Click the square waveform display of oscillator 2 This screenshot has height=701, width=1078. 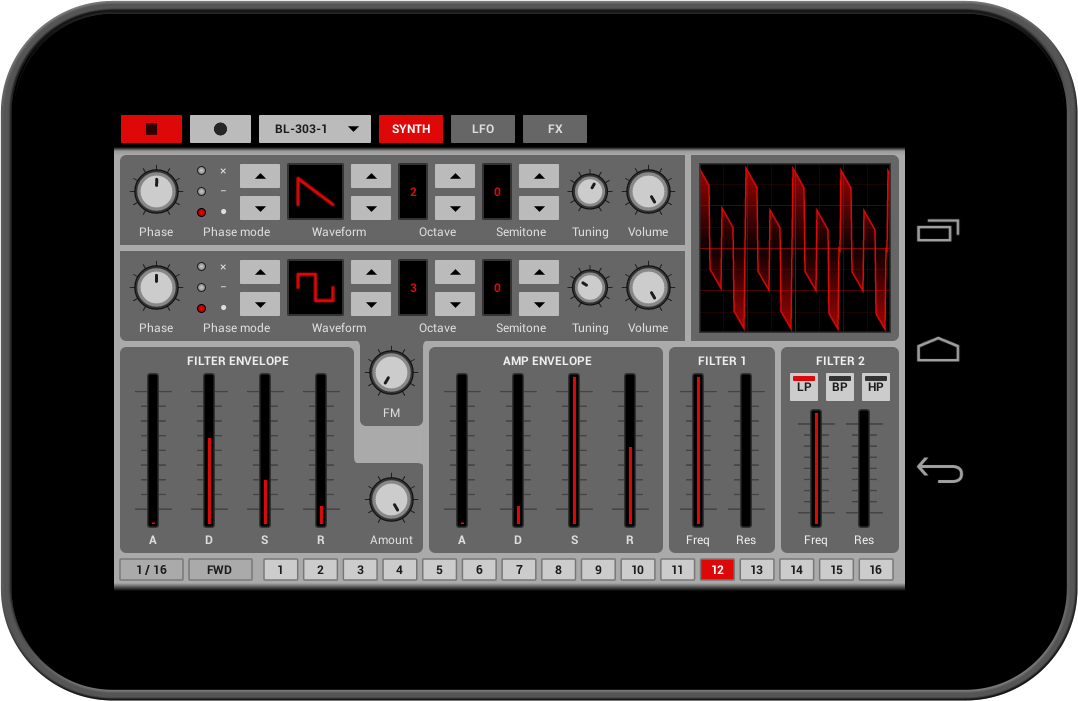click(315, 287)
